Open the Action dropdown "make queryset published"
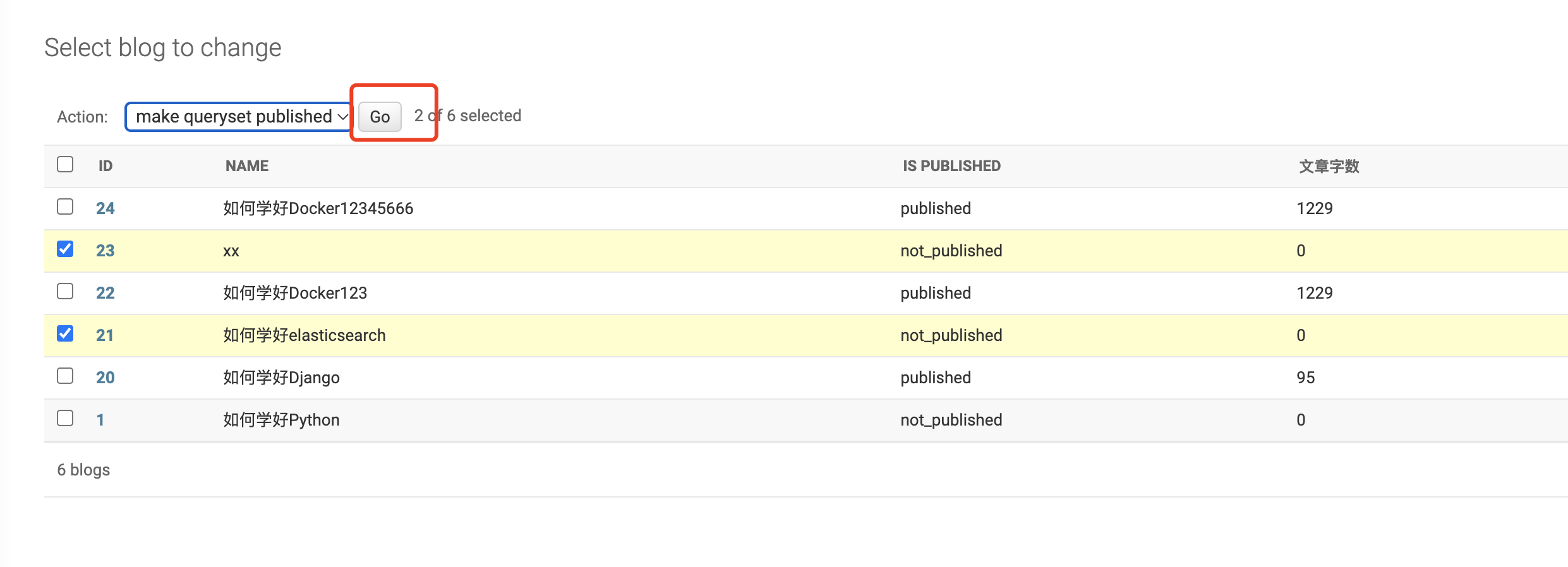 (238, 117)
